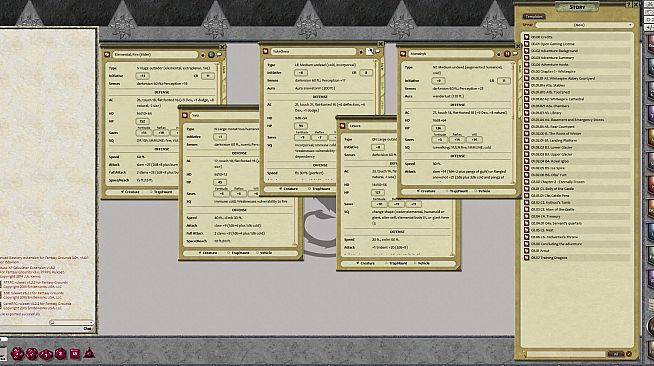Screen dimensions: 654x366
Task: Open story entry Belly of the Castle
Action: click(x=552, y=188)
